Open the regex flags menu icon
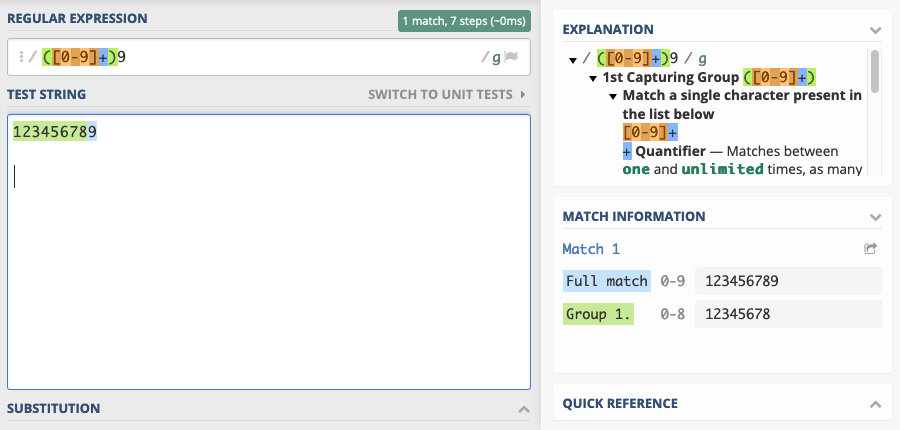Viewport: 900px width, 430px height. pyautogui.click(x=511, y=57)
